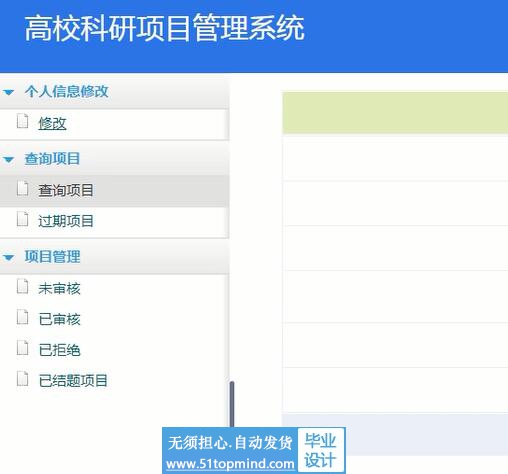
Task: Click the document icon beside 已结题项目
Action: 22,378
